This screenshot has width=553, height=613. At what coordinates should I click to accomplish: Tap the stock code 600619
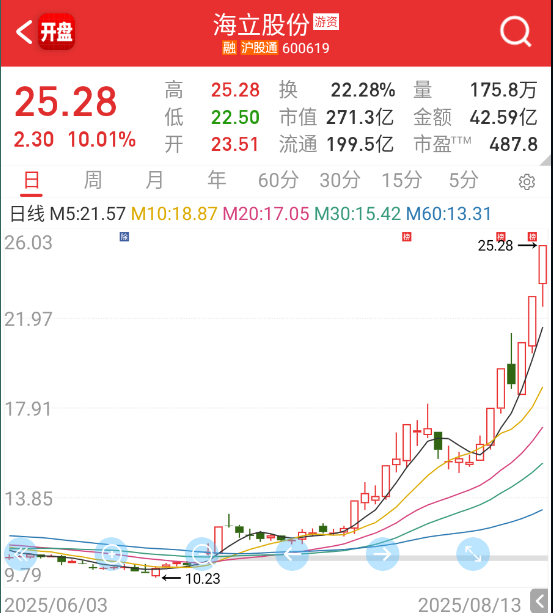point(306,48)
